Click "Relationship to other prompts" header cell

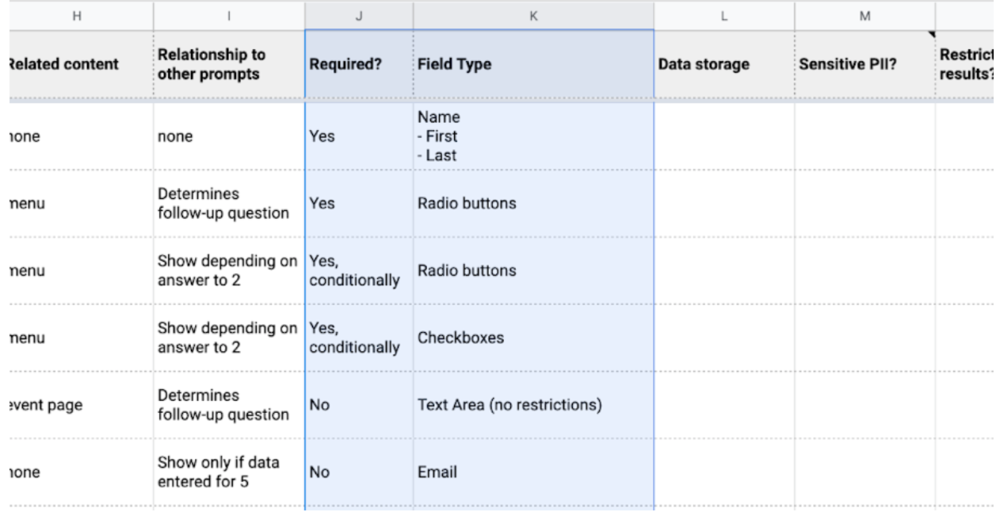[230, 64]
